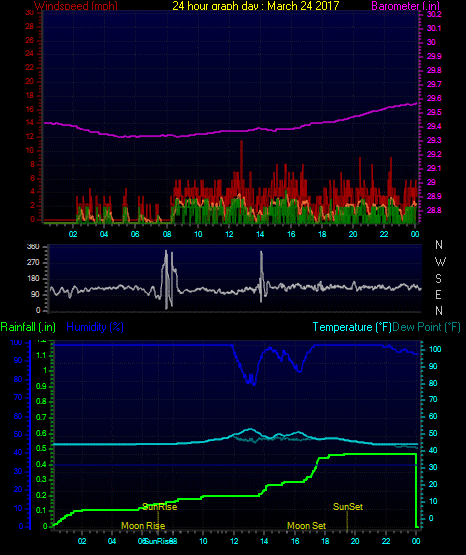
Task: Click the Dew Point (°F) legend label
Action: (426, 327)
